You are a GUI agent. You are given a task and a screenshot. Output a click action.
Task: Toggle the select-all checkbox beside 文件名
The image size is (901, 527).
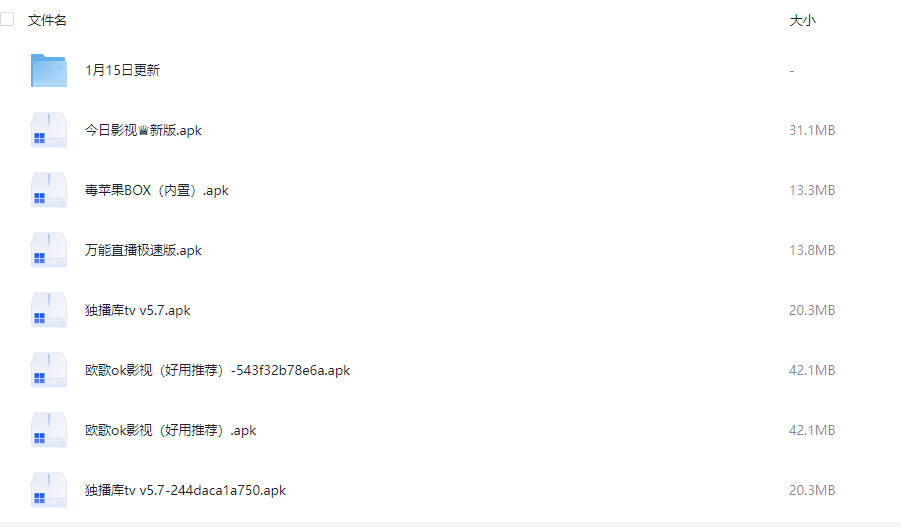click(7, 19)
